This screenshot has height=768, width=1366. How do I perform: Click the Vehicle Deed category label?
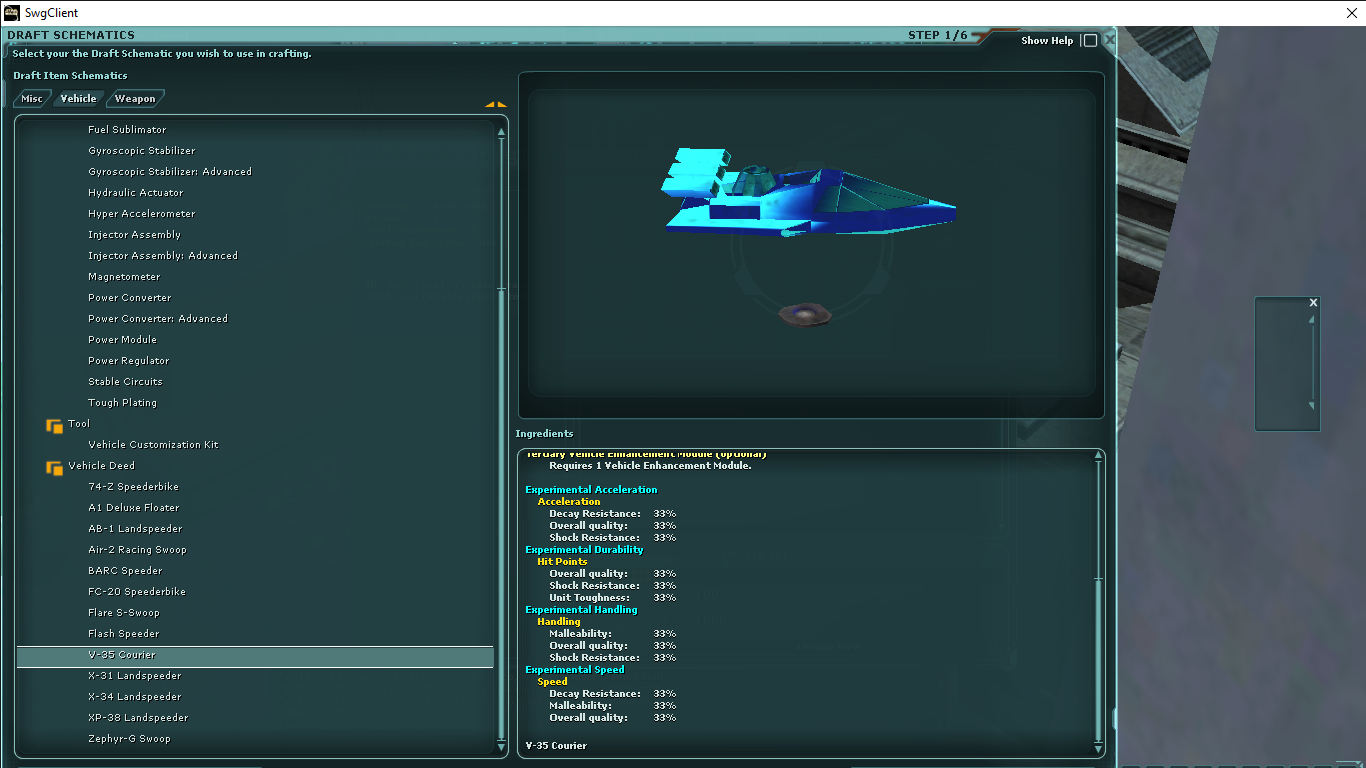[x=101, y=466]
